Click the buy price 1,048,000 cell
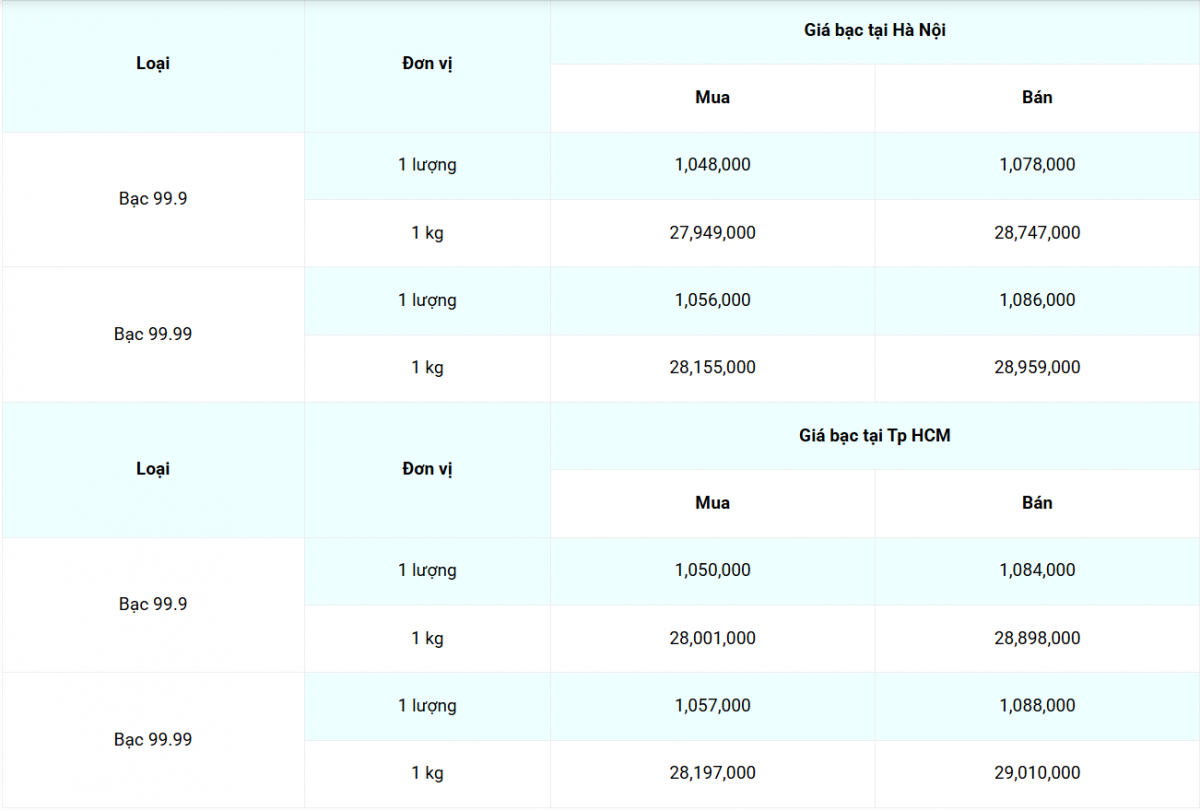Image resolution: width=1200 pixels, height=811 pixels. click(712, 165)
